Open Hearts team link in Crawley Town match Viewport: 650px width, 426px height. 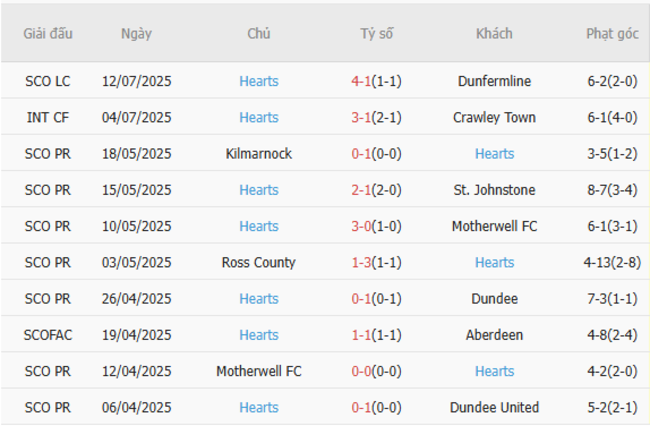pos(259,117)
